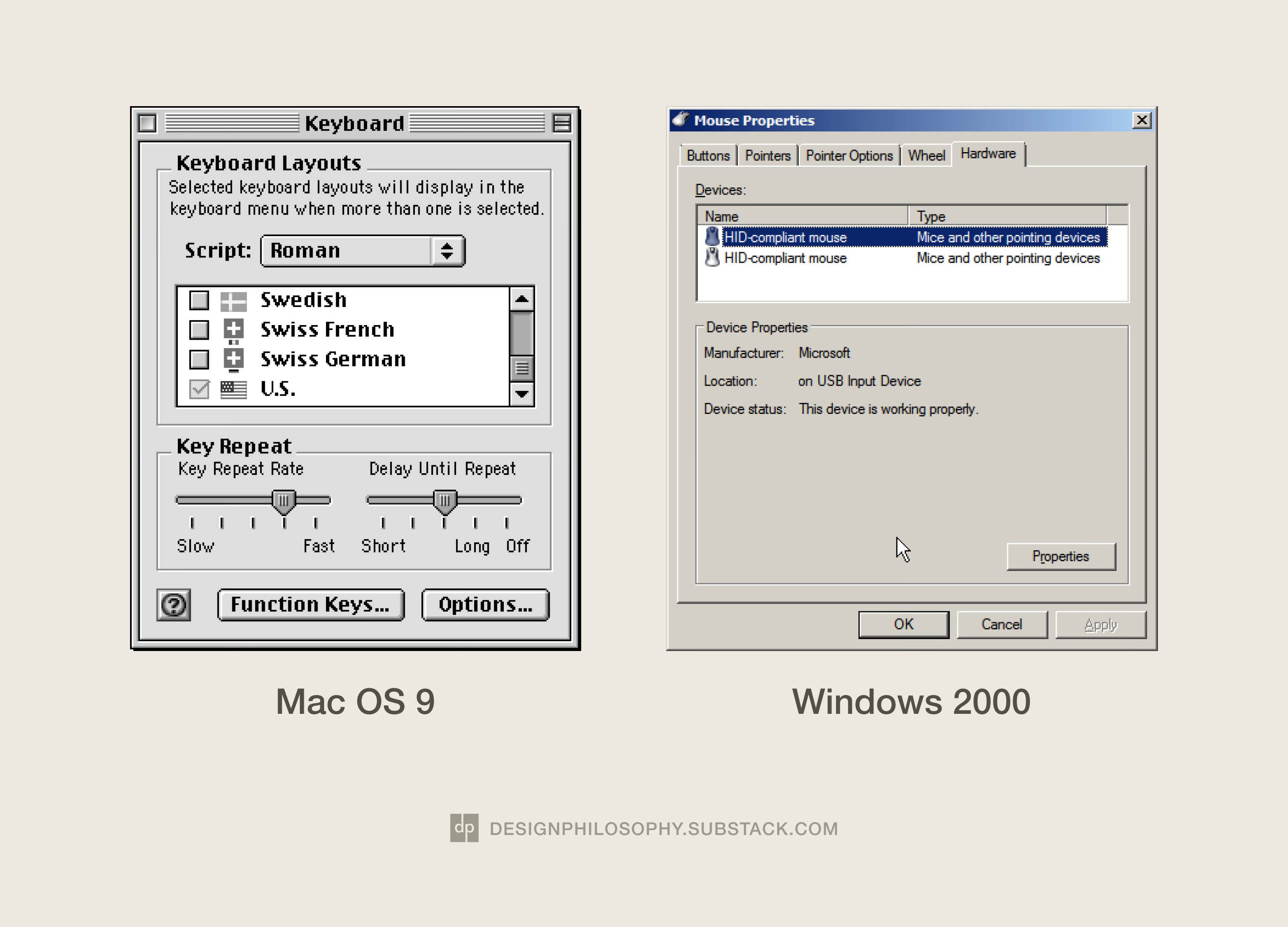Open the Script Roman popup menu

tap(362, 250)
